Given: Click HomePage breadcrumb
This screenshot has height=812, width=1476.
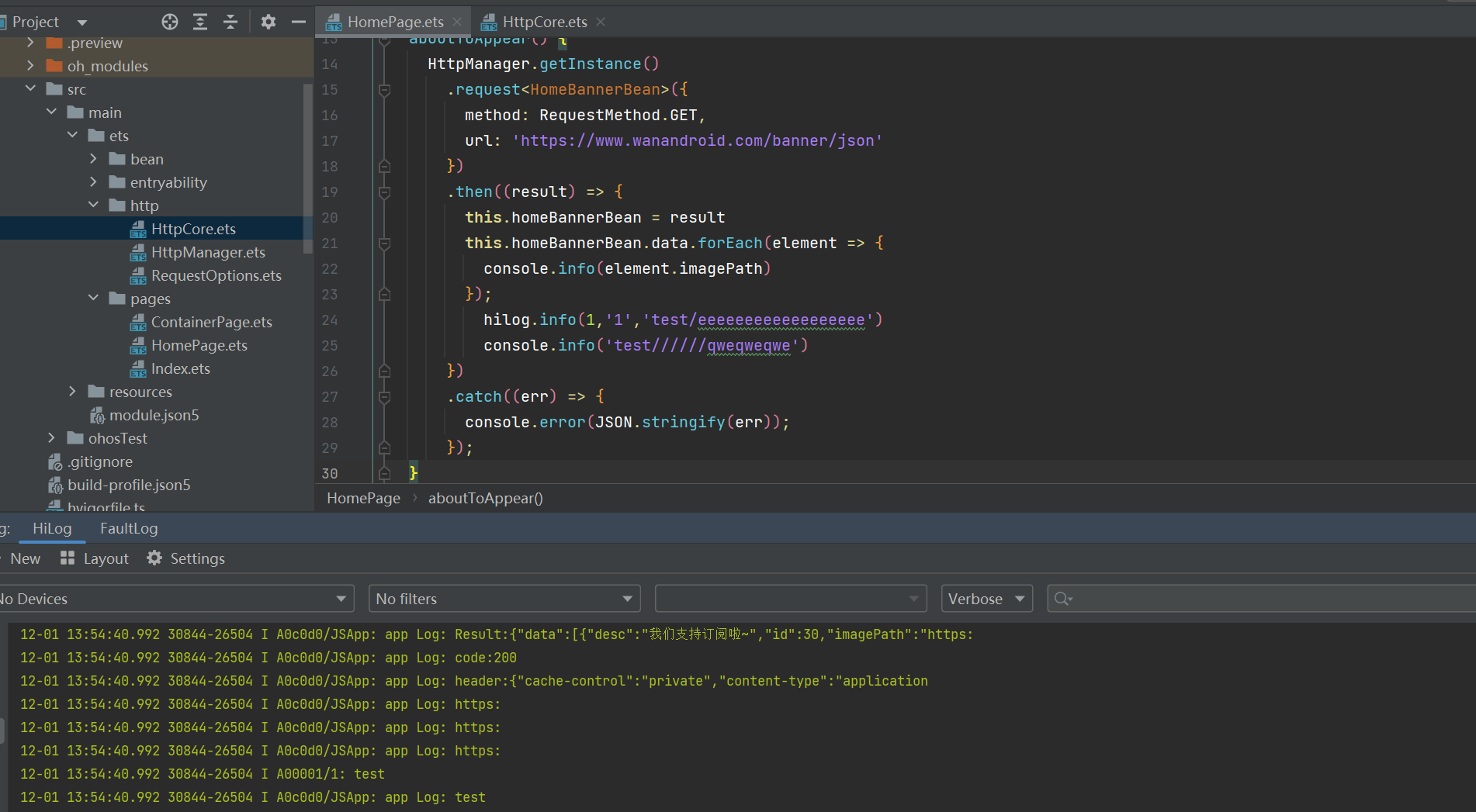Looking at the screenshot, I should click(363, 498).
